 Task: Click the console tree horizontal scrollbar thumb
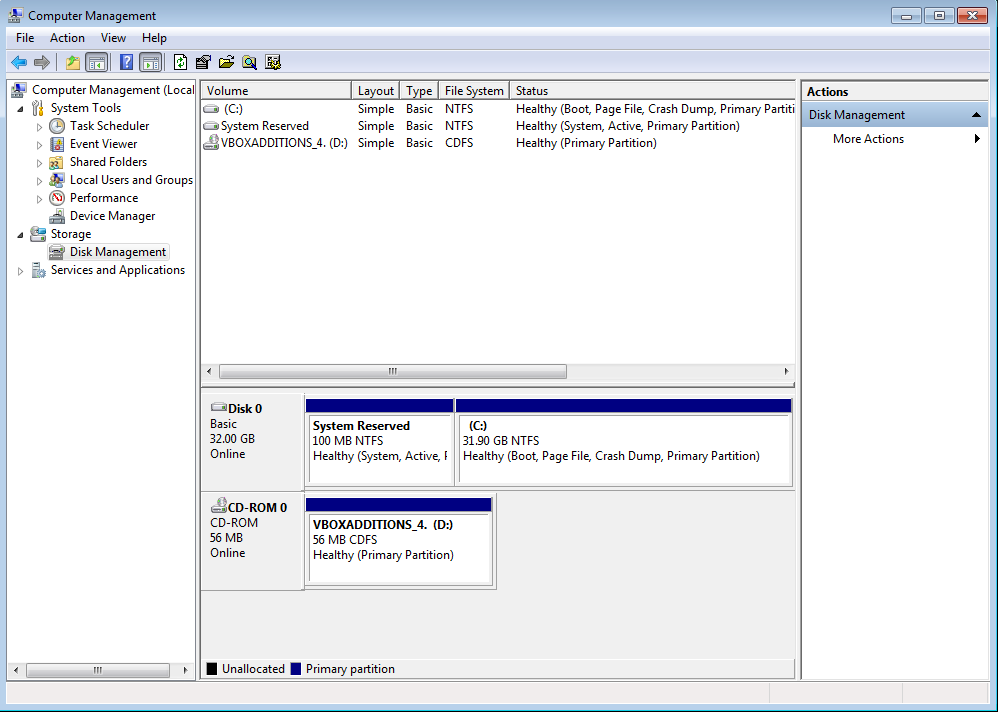click(98, 670)
